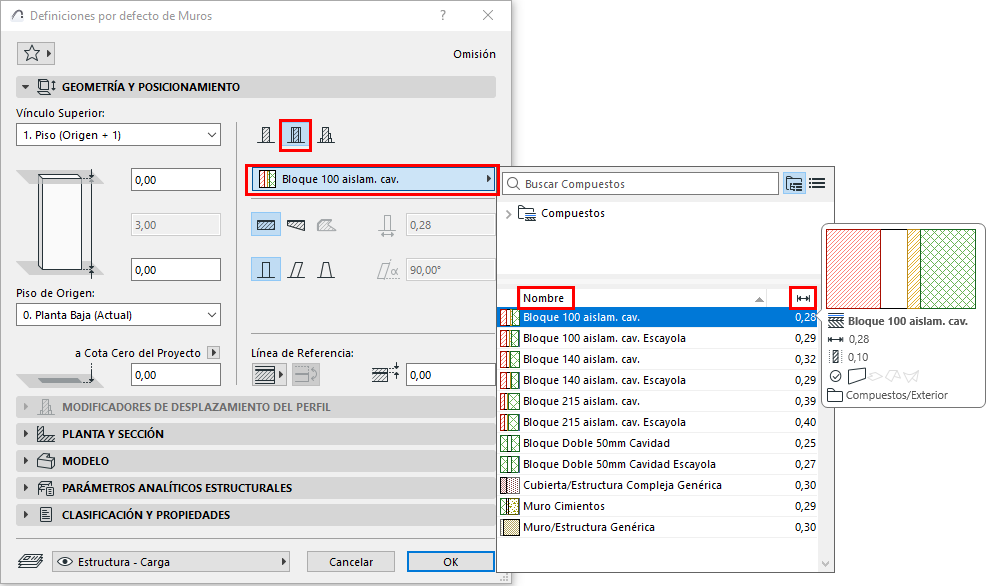This screenshot has width=987, height=586.
Task: Open Estructura - Carga layer dropdown
Action: coord(171,561)
